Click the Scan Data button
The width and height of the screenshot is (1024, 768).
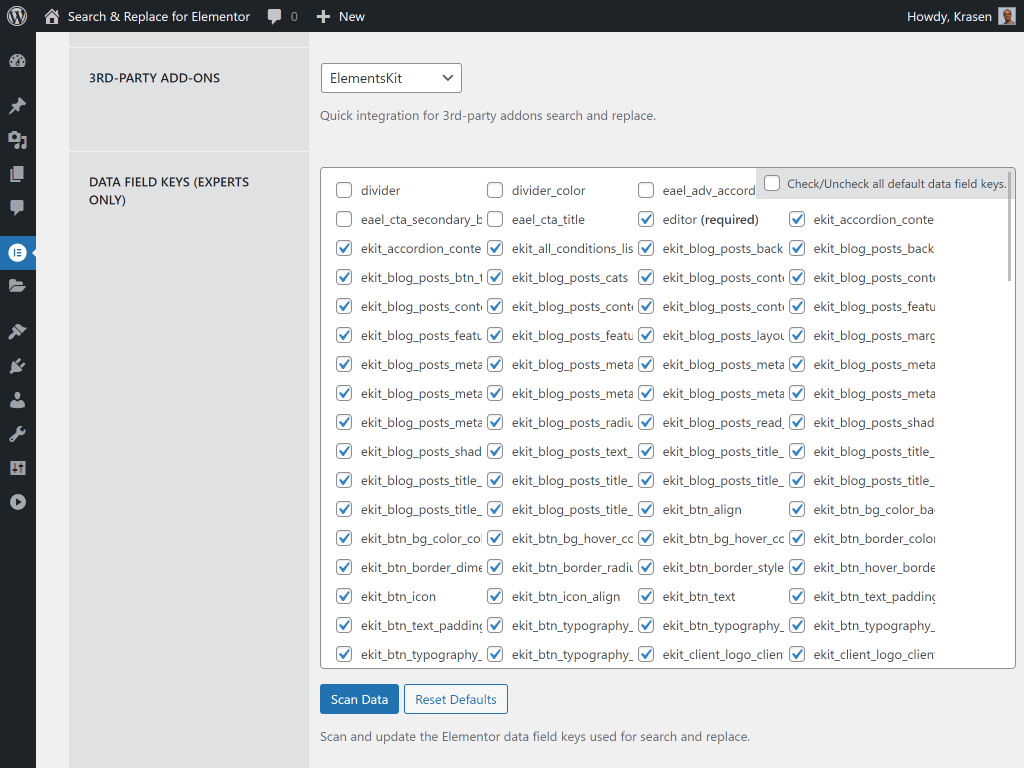[359, 699]
